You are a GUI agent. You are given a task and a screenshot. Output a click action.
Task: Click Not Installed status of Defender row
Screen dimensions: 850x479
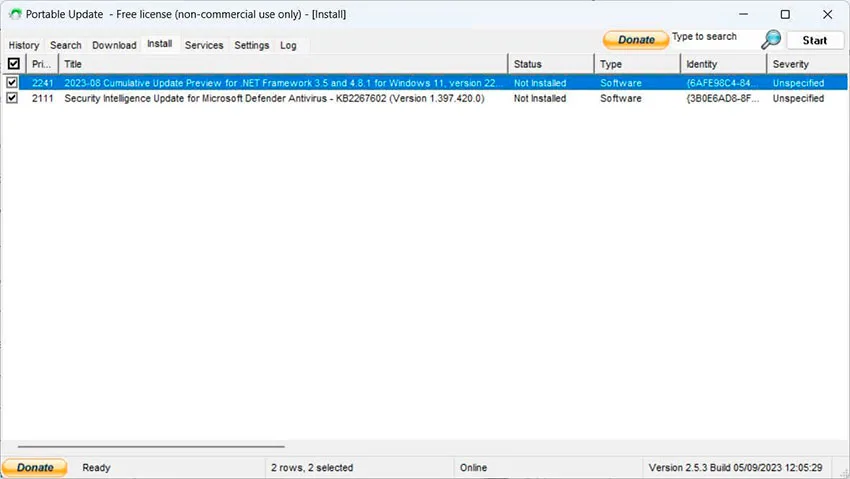540,99
